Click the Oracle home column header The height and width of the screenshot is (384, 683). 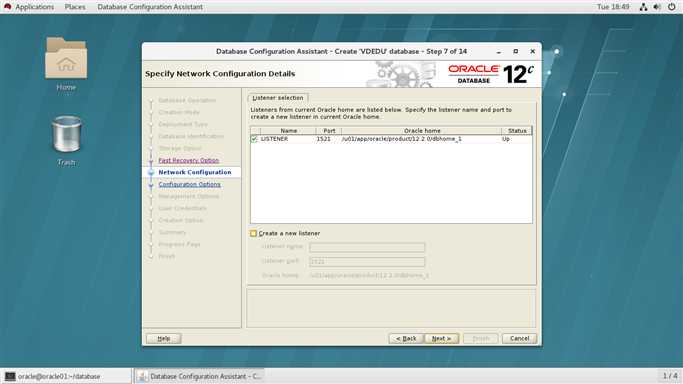point(422,131)
